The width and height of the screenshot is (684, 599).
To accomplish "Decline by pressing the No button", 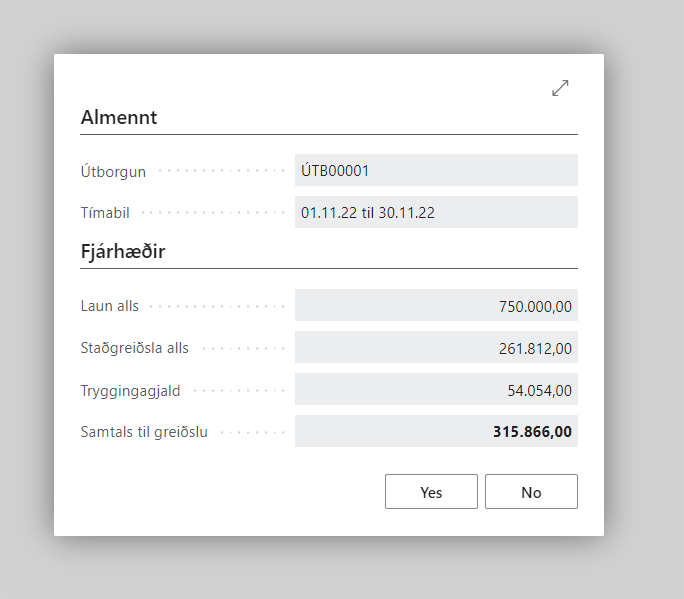I will (531, 492).
